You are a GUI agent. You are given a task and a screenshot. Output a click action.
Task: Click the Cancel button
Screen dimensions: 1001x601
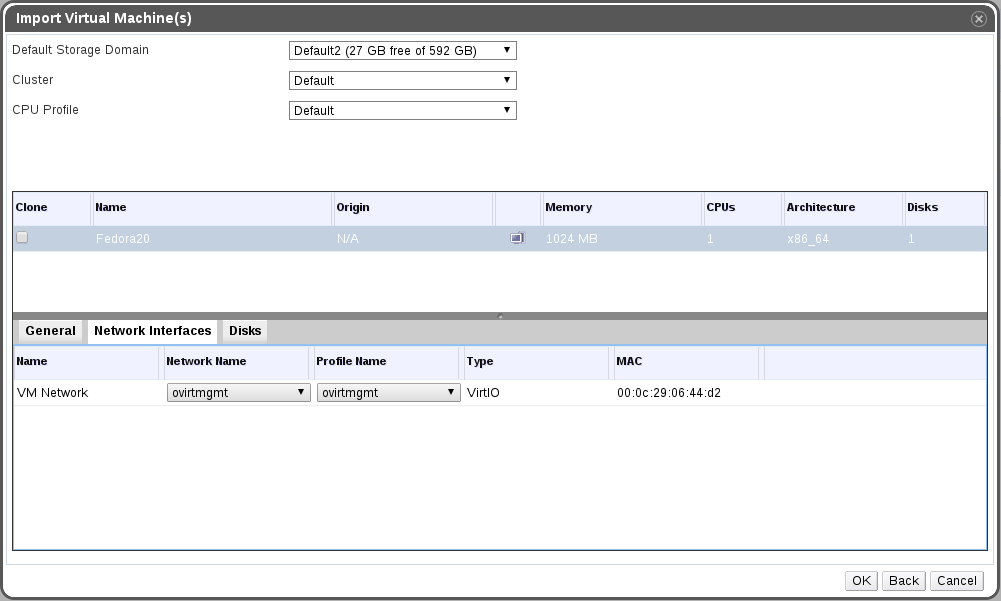[x=956, y=581]
